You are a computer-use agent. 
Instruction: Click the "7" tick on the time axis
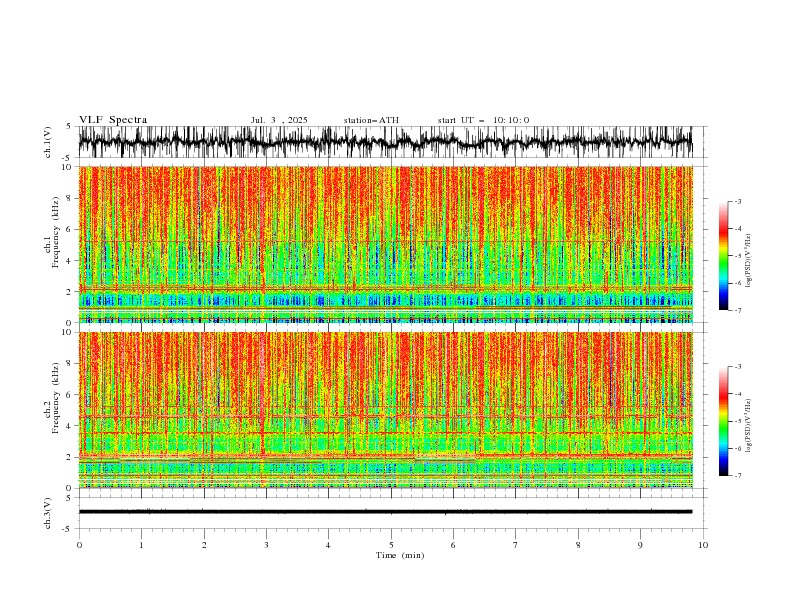coord(516,545)
